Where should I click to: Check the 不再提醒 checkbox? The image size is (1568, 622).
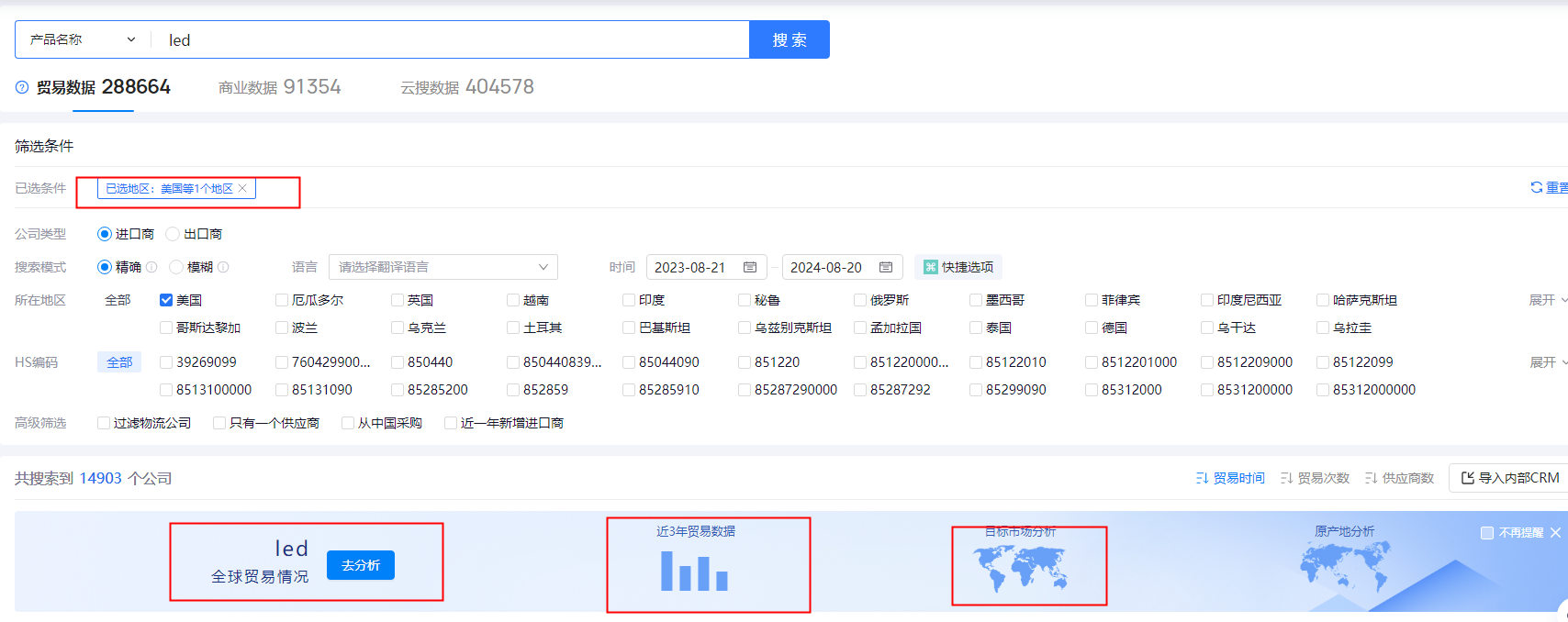tap(1486, 533)
